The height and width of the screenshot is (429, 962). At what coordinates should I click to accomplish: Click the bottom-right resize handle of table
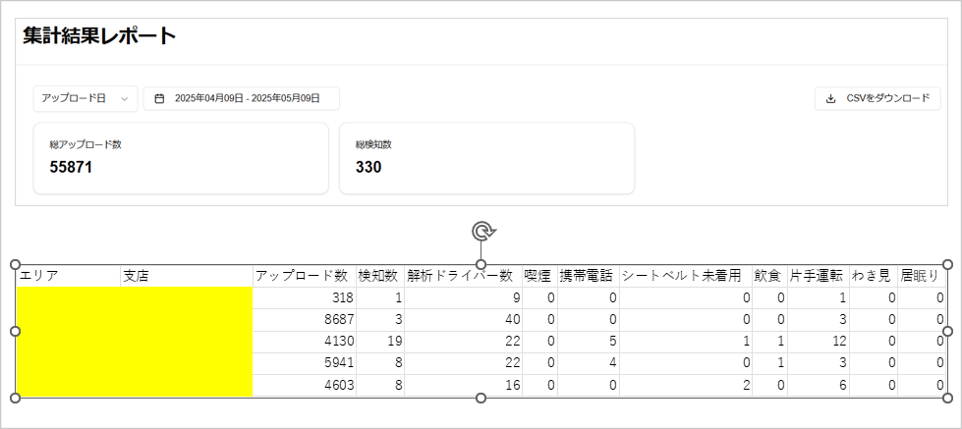point(947,398)
